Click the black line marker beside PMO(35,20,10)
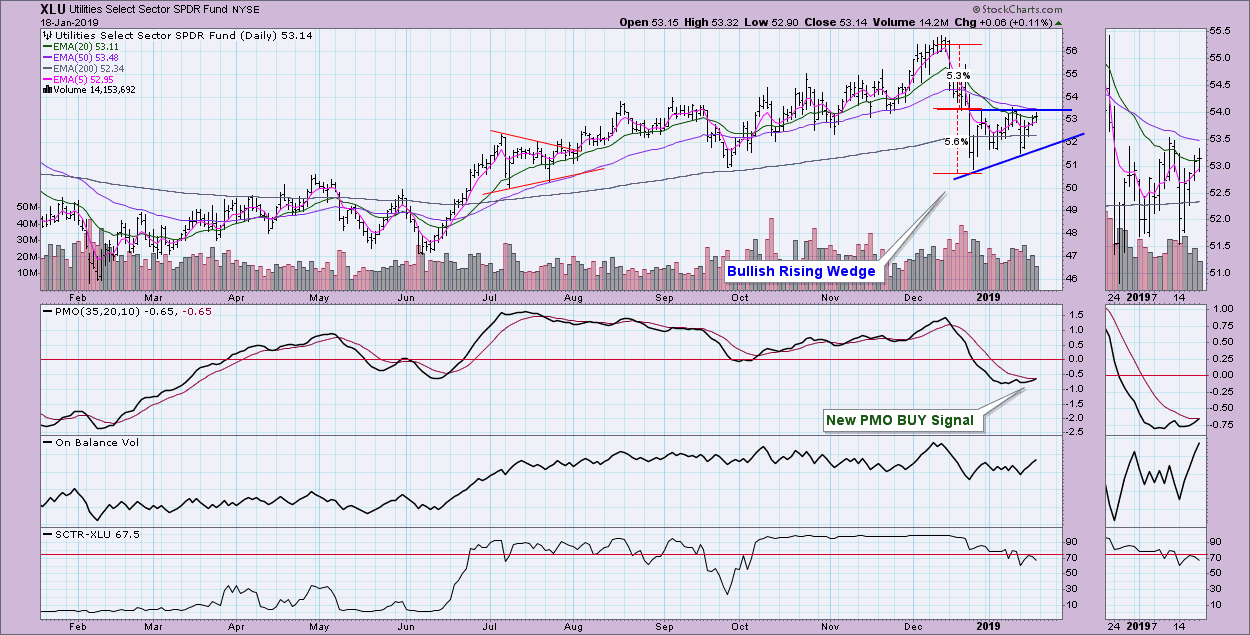 (x=48, y=313)
